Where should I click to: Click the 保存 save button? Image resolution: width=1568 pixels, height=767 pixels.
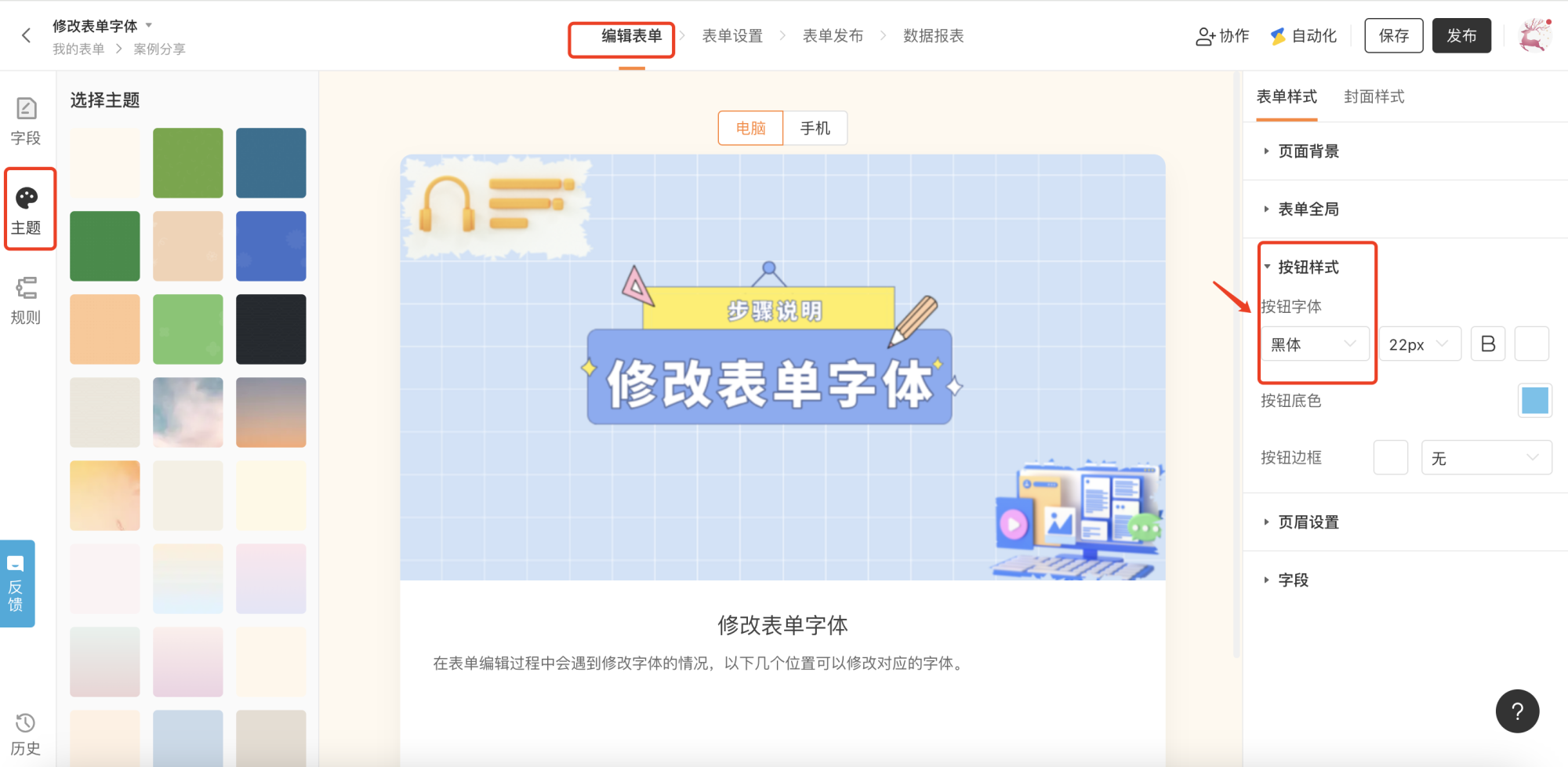point(1393,36)
